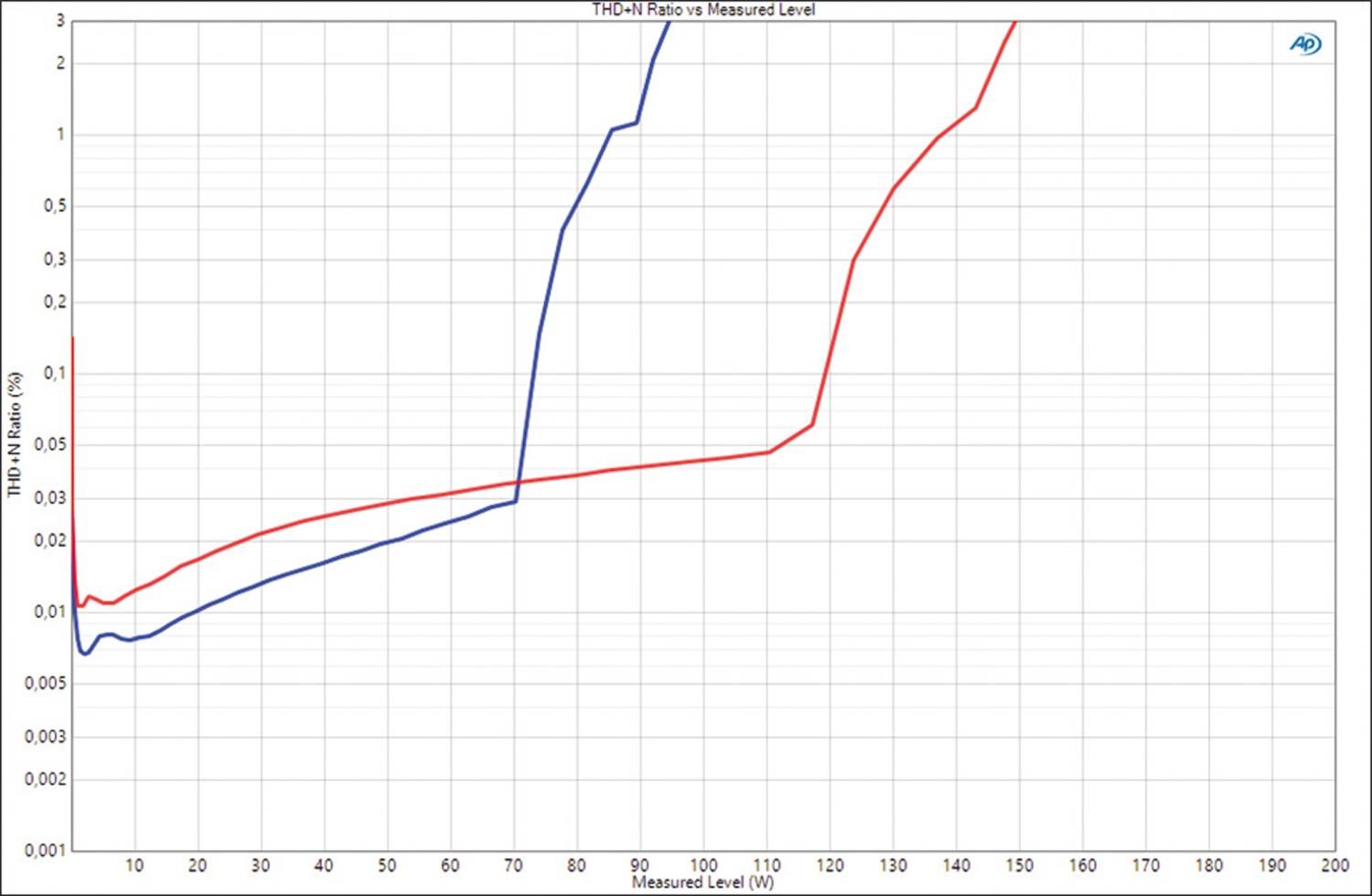
Task: Click x-axis tick label "50"
Action: (x=387, y=865)
